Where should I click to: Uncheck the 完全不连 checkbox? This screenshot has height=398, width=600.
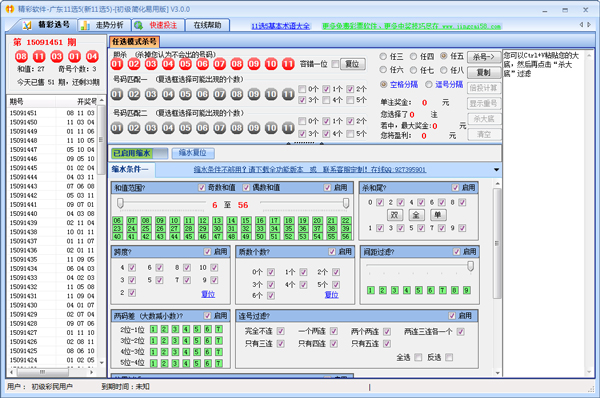(x=280, y=331)
